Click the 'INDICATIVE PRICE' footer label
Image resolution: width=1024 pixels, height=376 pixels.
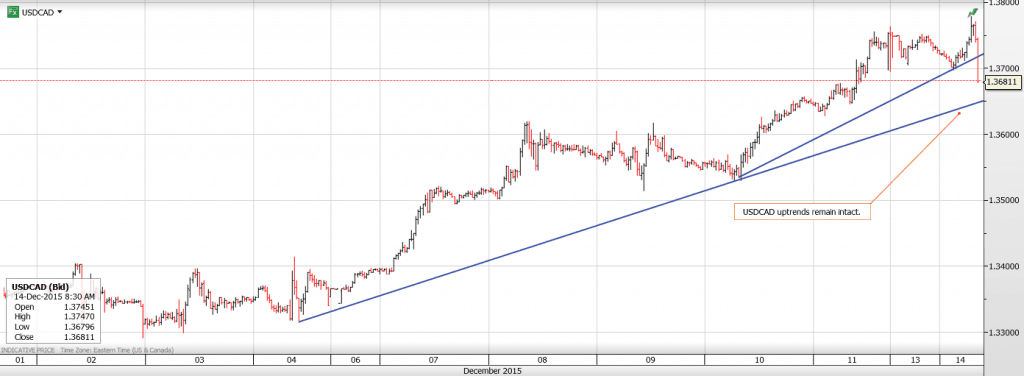point(28,351)
